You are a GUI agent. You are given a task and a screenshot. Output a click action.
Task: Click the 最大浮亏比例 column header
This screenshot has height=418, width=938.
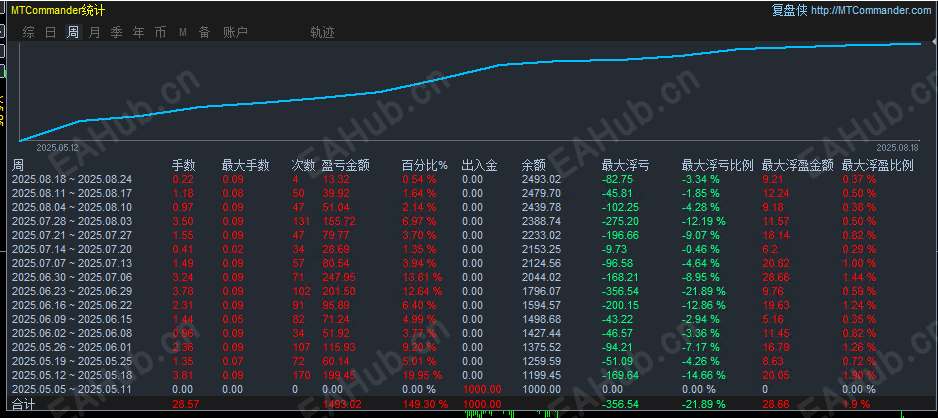(718, 166)
